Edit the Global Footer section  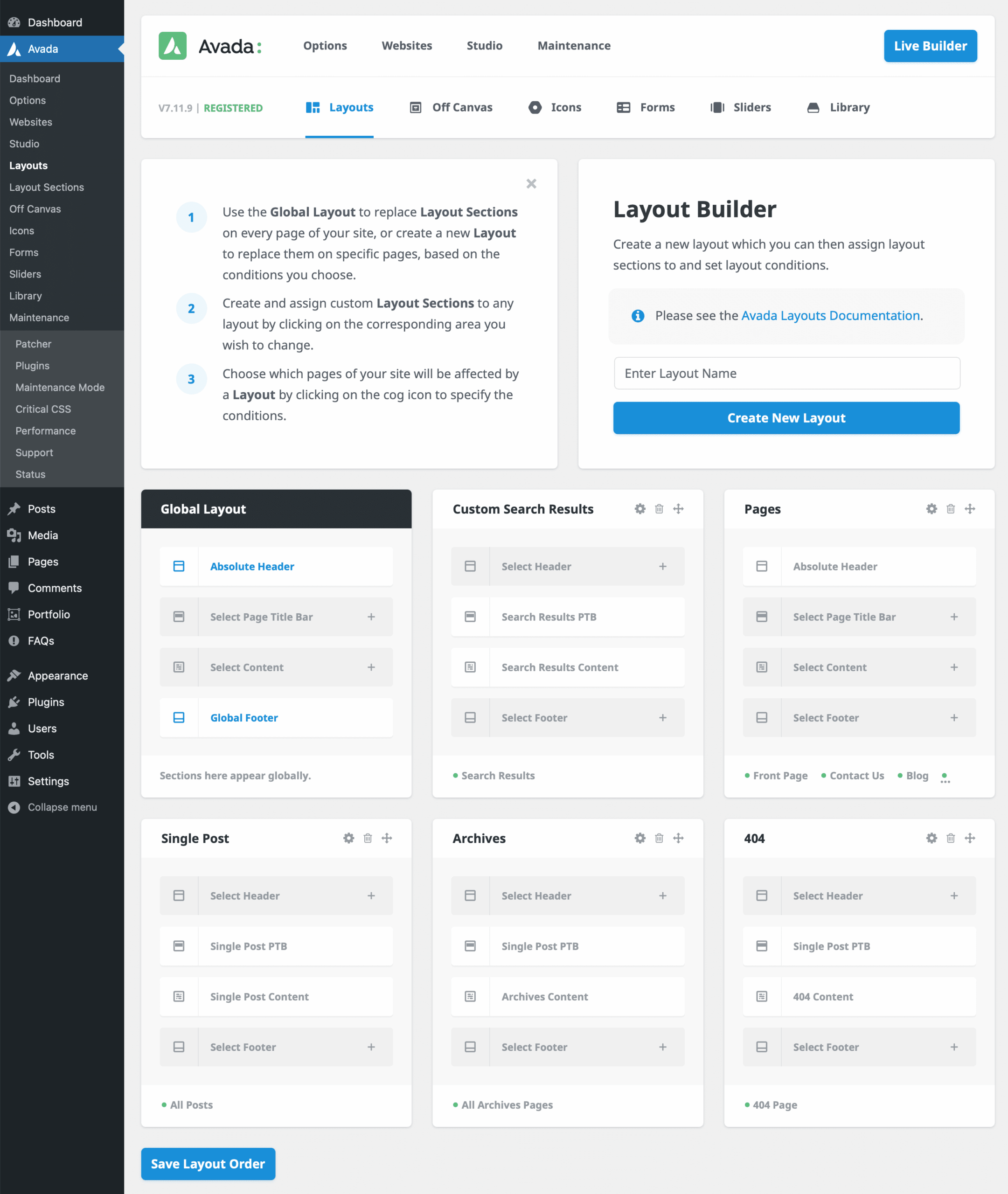tap(243, 717)
